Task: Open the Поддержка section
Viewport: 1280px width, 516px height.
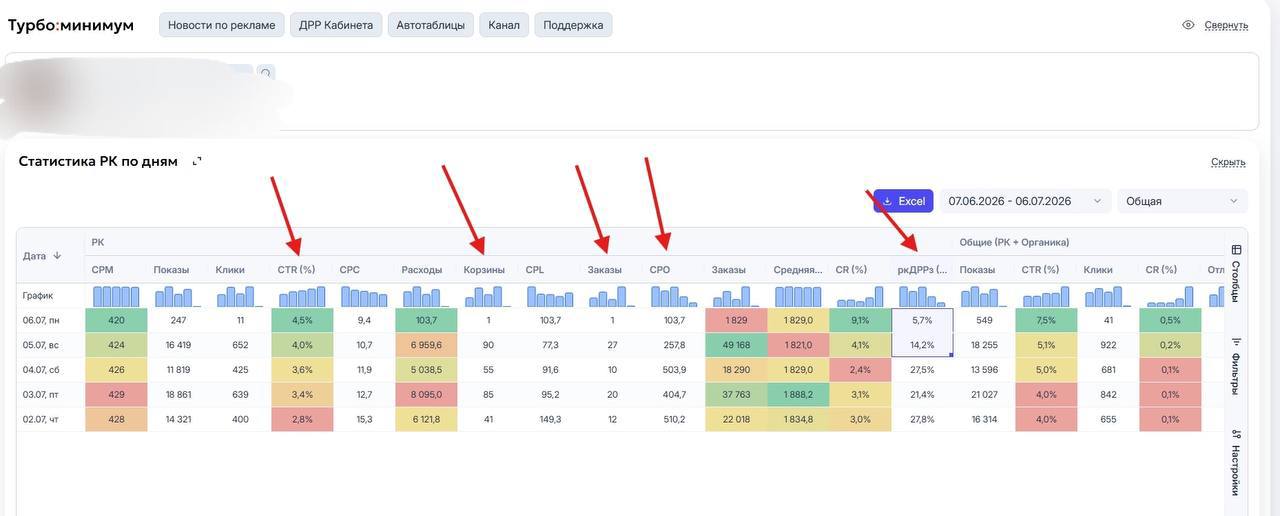Action: click(573, 25)
